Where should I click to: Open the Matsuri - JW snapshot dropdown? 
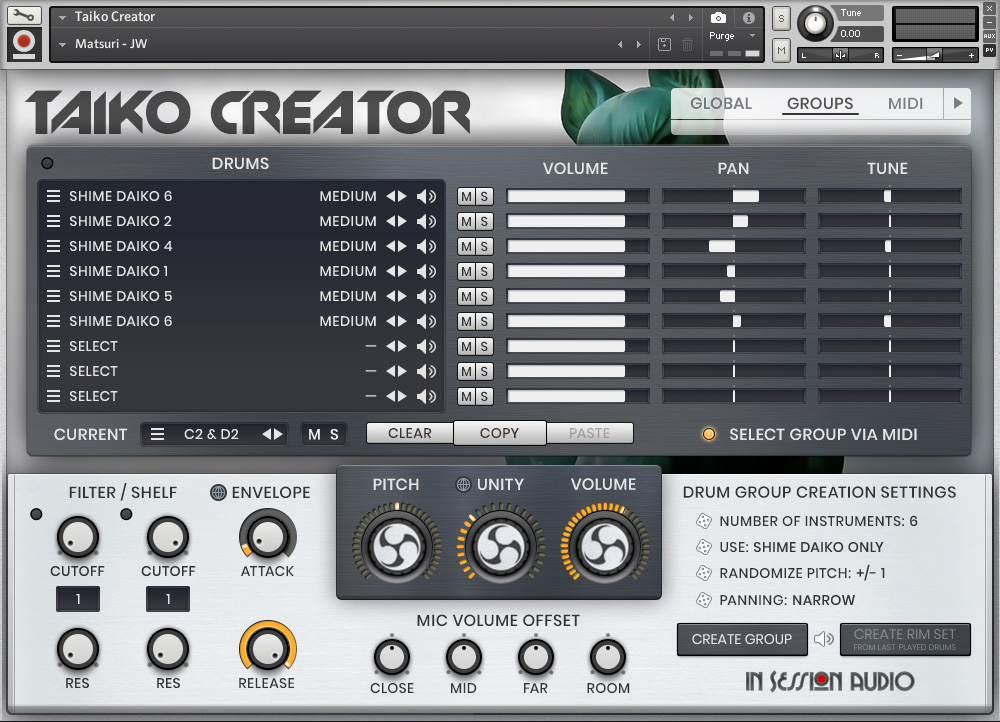coord(62,45)
